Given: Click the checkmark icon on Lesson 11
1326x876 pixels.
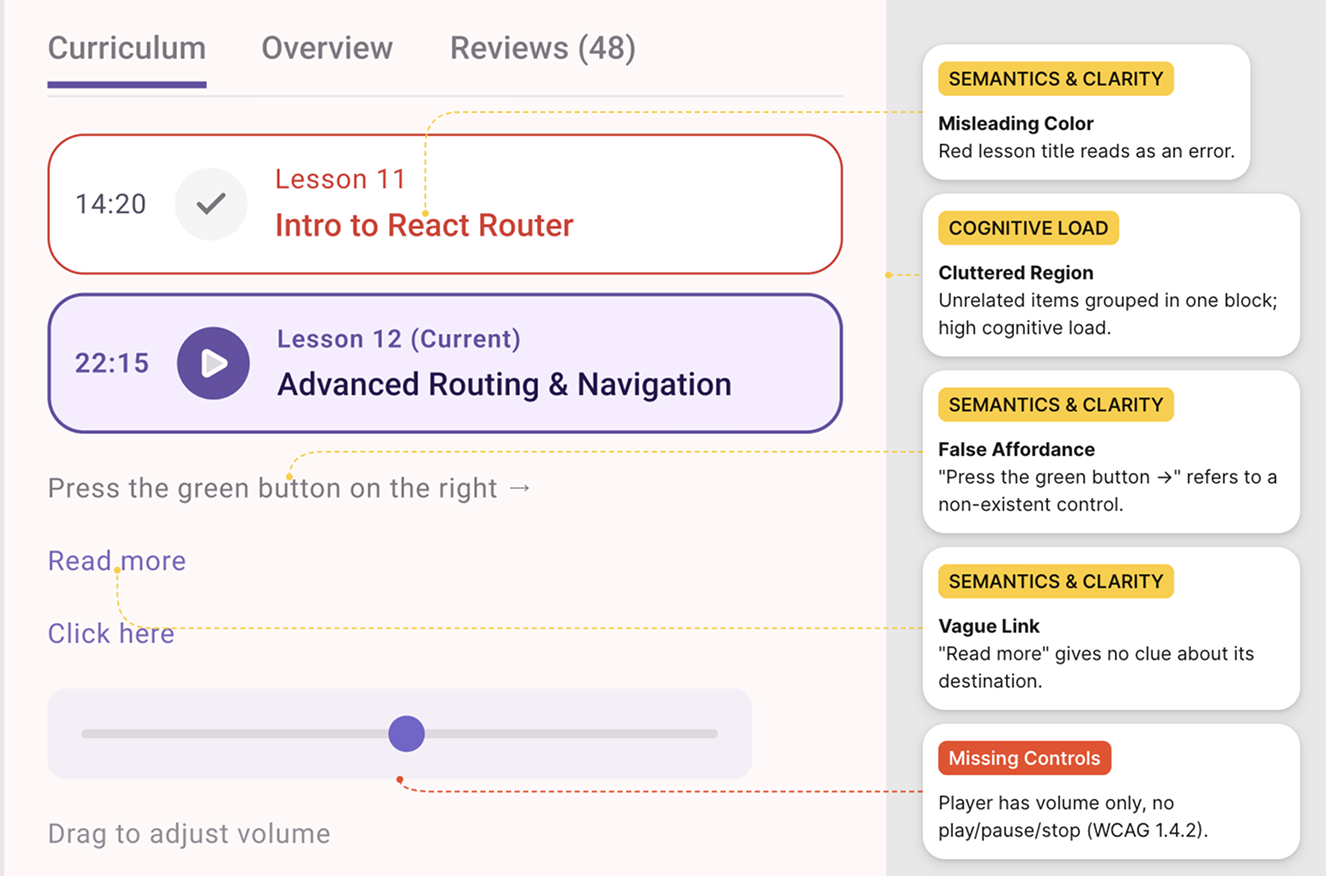Looking at the screenshot, I should [211, 204].
